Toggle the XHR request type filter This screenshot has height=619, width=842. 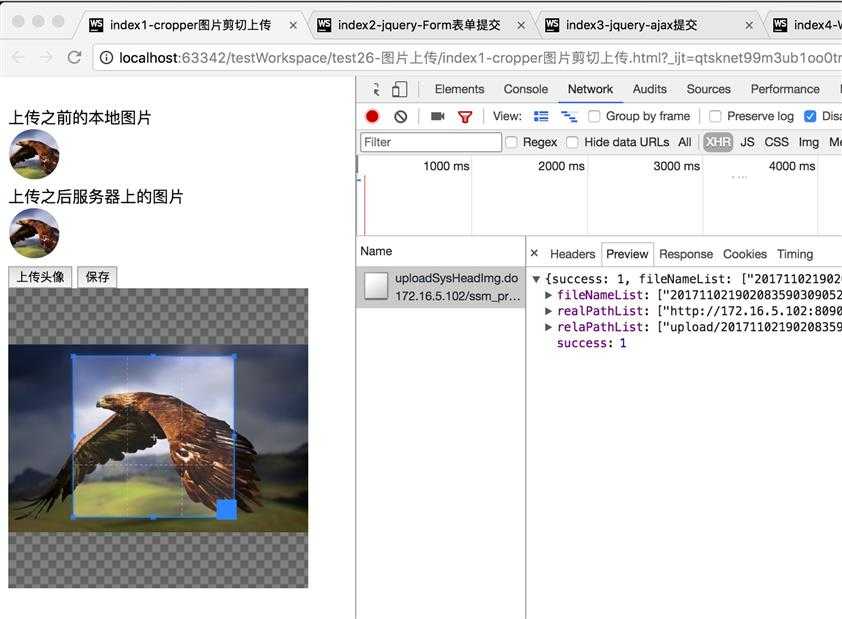718,142
